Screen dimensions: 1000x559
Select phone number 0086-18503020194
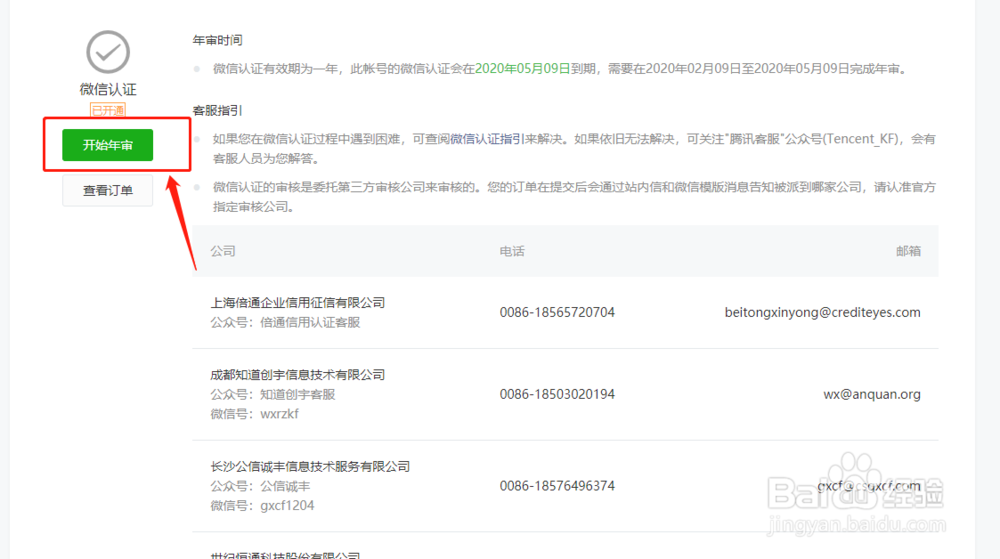pyautogui.click(x=557, y=394)
